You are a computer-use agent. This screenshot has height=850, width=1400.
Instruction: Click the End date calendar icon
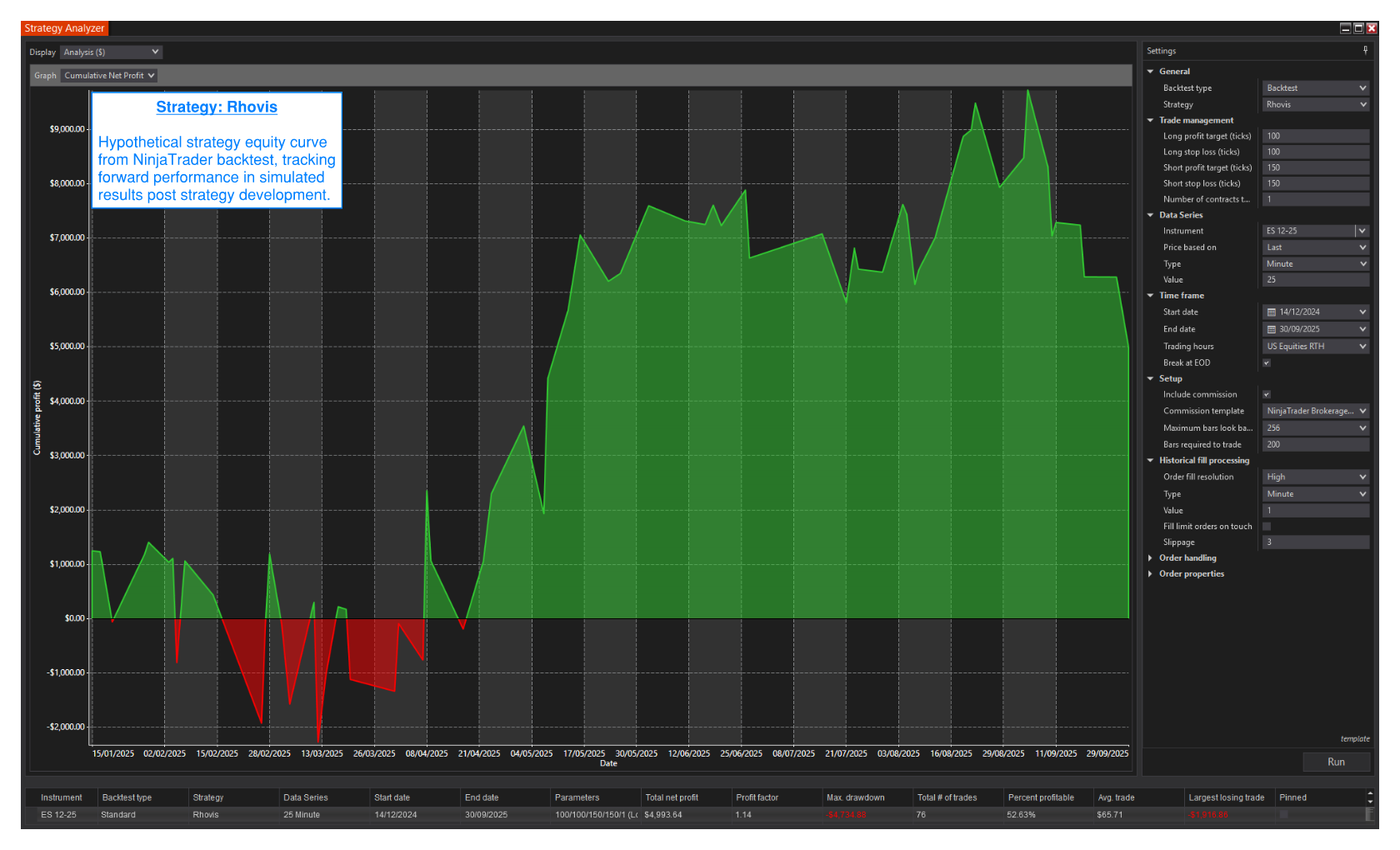(1272, 330)
